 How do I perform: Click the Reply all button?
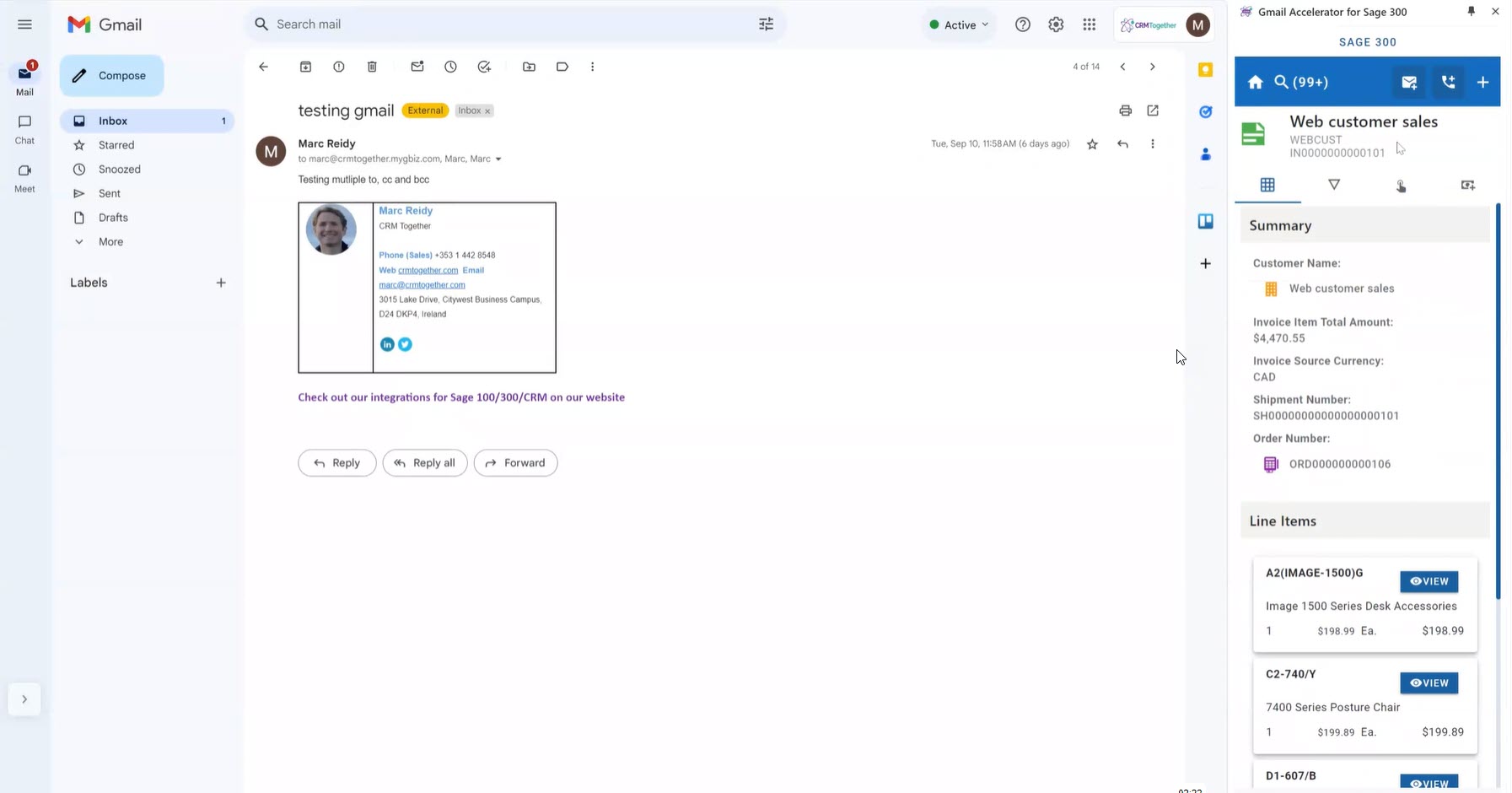tap(425, 463)
